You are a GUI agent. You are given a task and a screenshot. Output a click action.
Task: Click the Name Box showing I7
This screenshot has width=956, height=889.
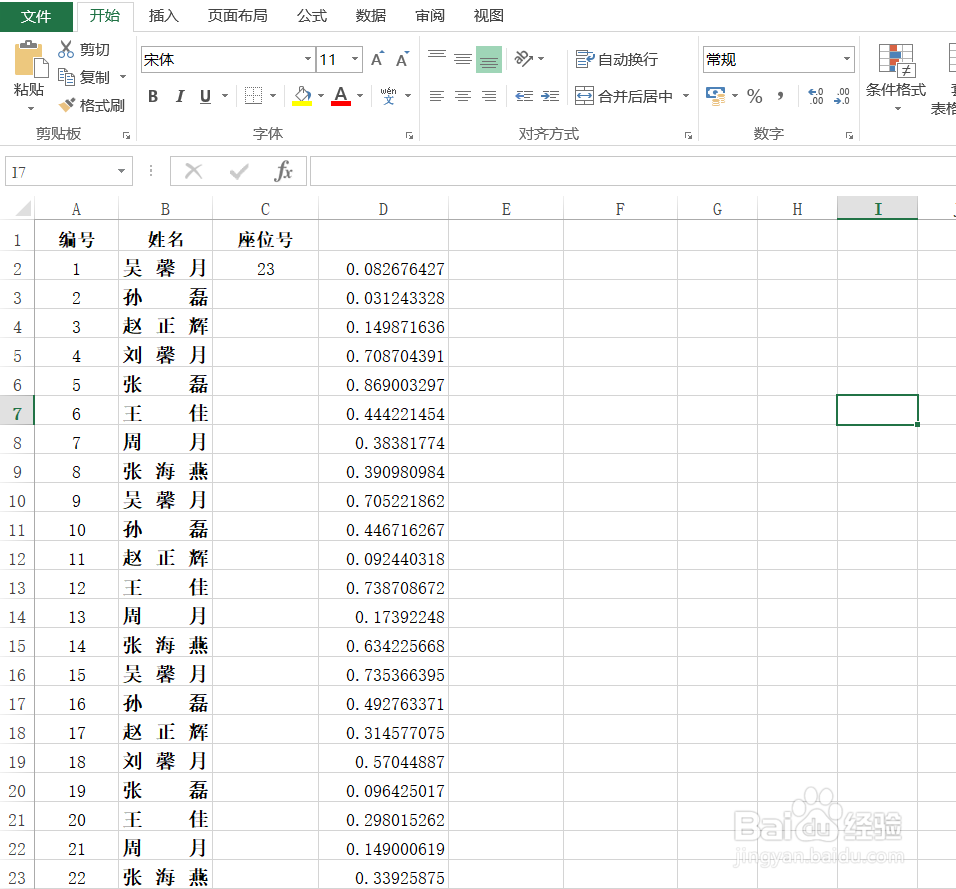click(x=60, y=171)
